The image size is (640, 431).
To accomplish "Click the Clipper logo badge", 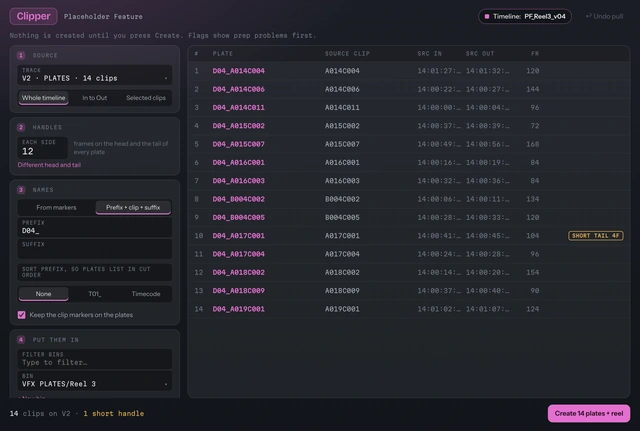I will pyautogui.click(x=33, y=16).
